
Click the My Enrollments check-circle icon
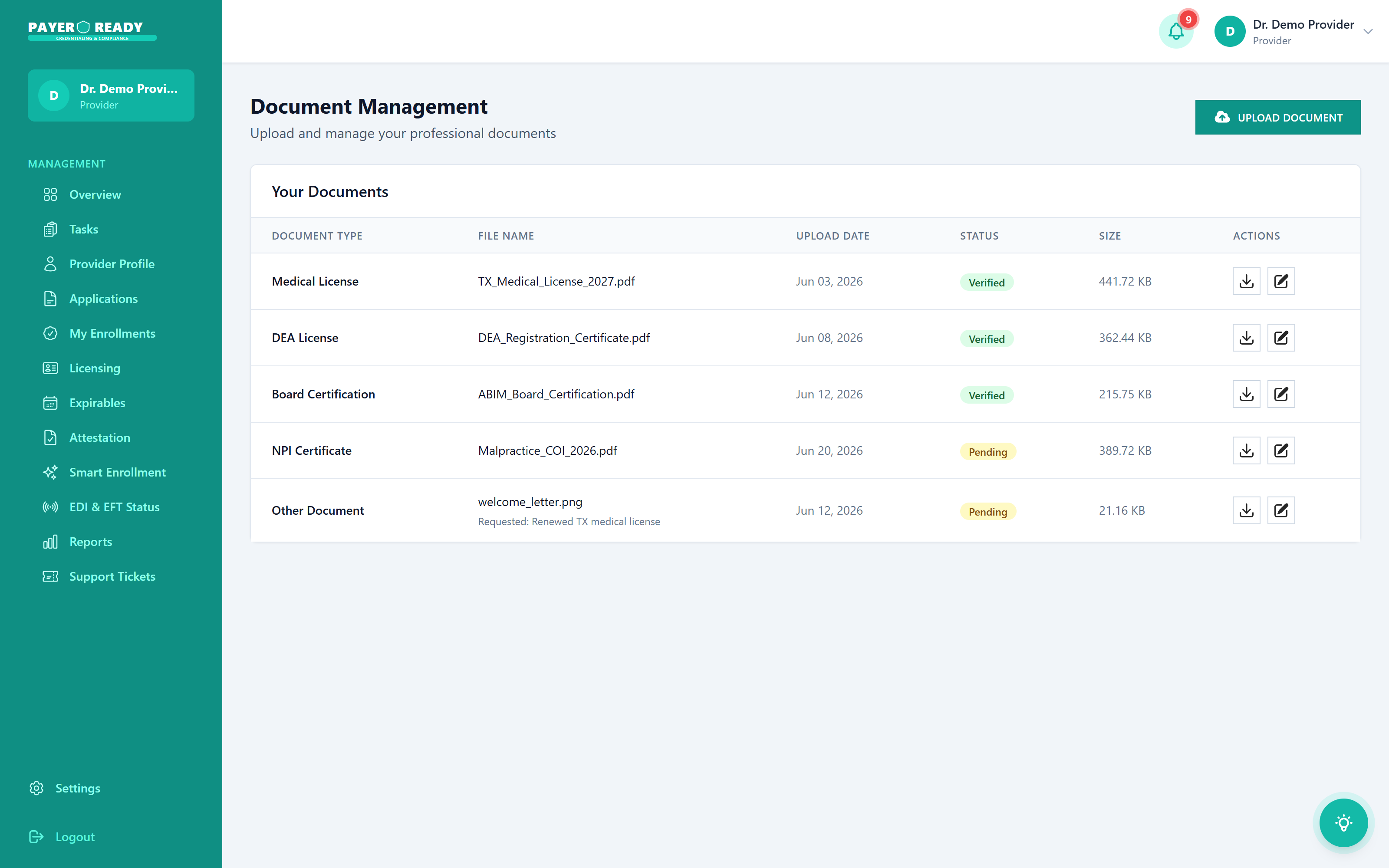point(50,334)
